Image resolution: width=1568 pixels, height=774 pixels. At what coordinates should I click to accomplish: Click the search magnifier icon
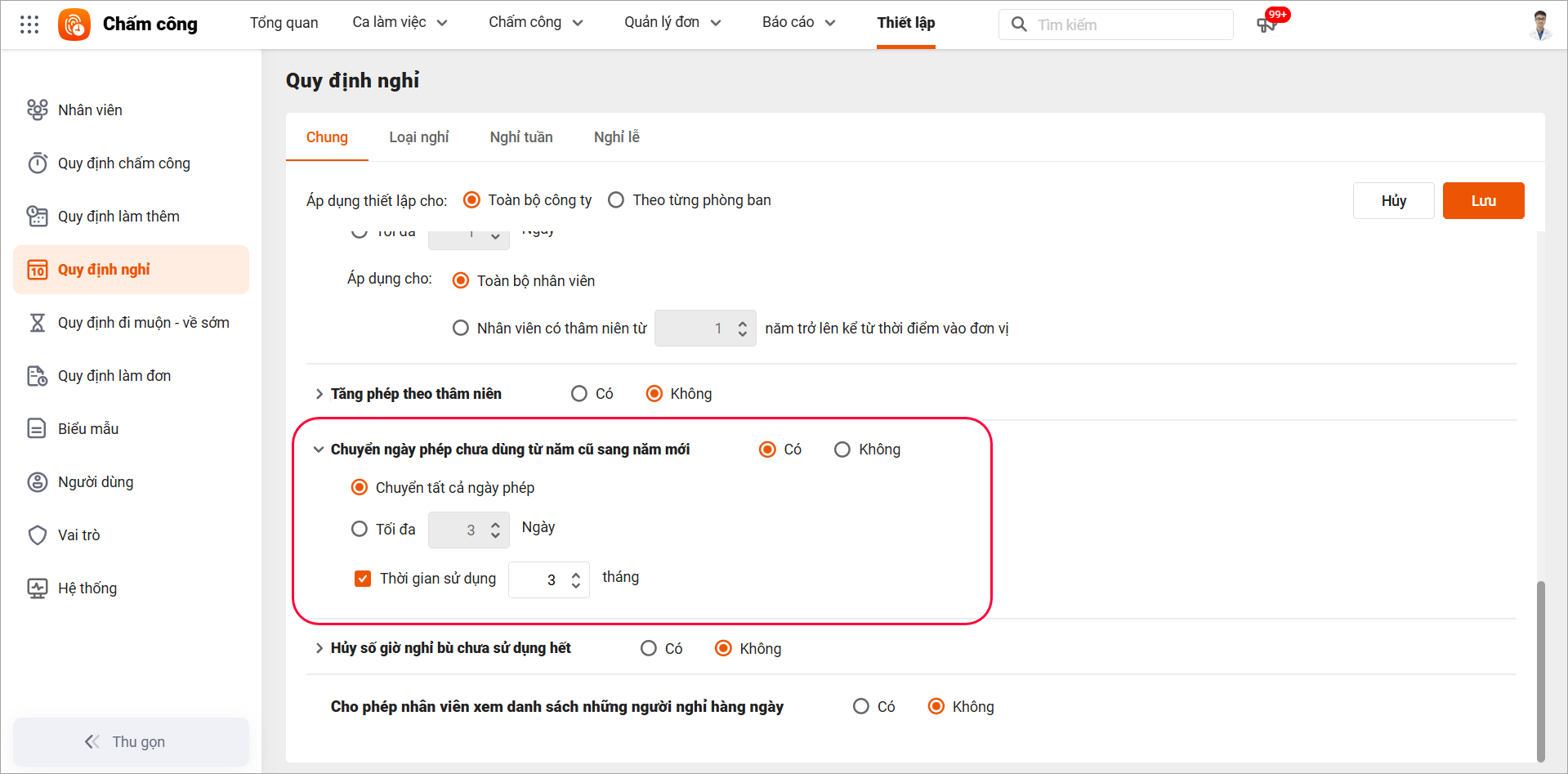1019,25
